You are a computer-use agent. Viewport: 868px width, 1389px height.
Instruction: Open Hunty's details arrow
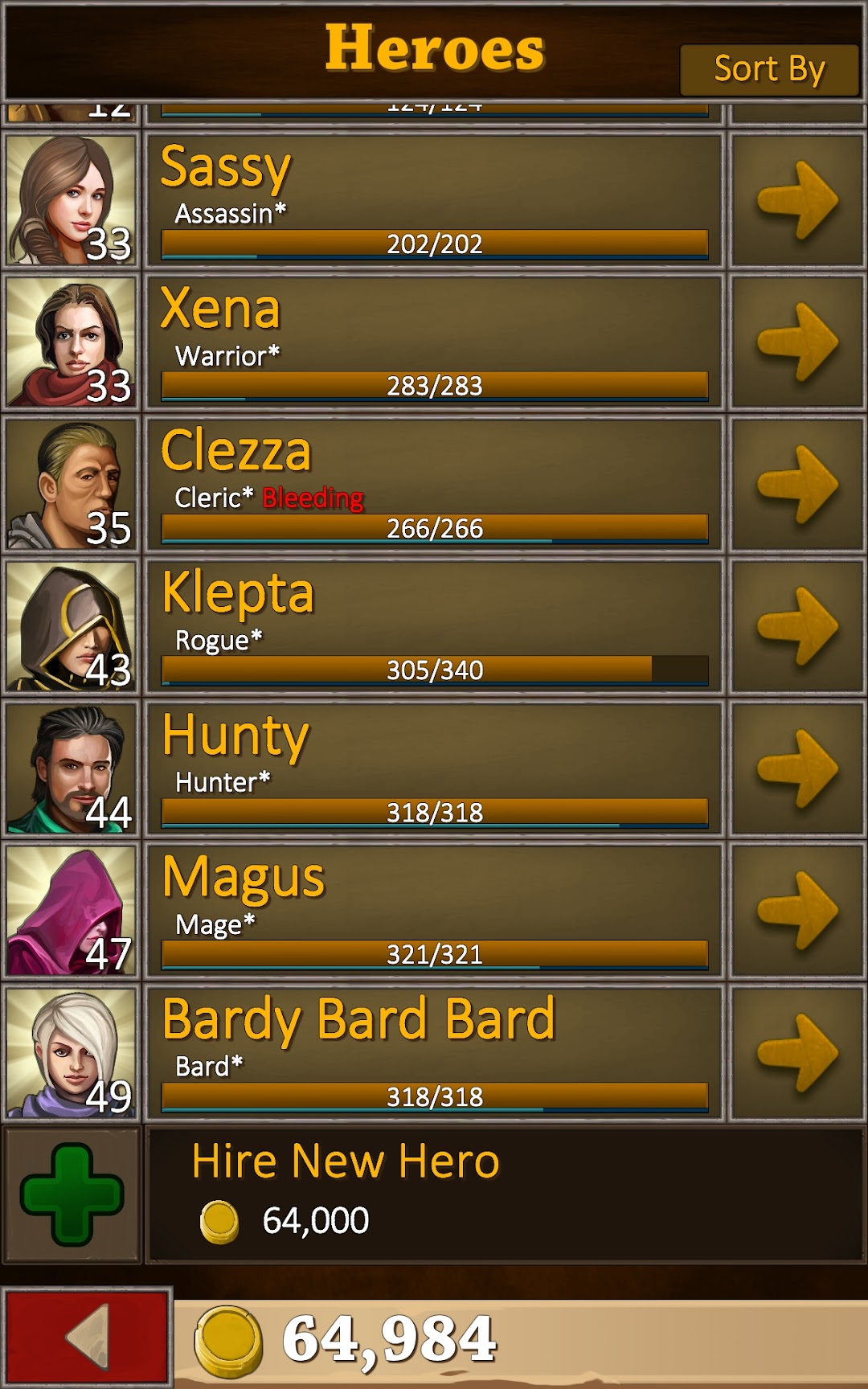797,769
